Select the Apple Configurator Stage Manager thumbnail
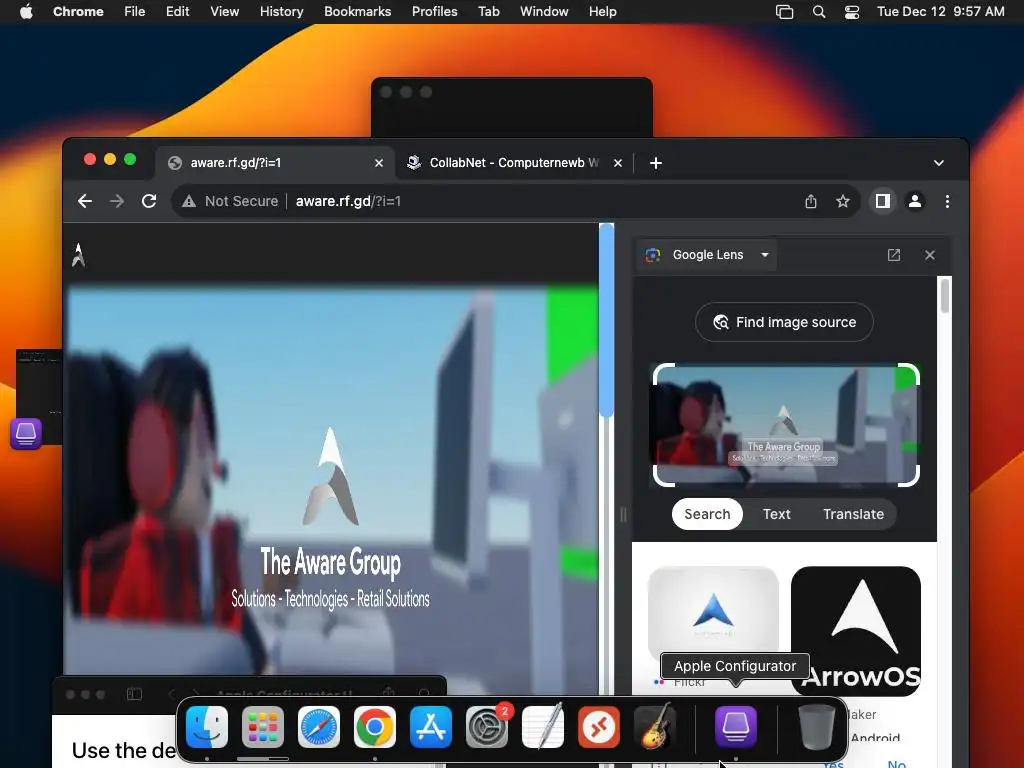1024x768 pixels. [x=38, y=397]
